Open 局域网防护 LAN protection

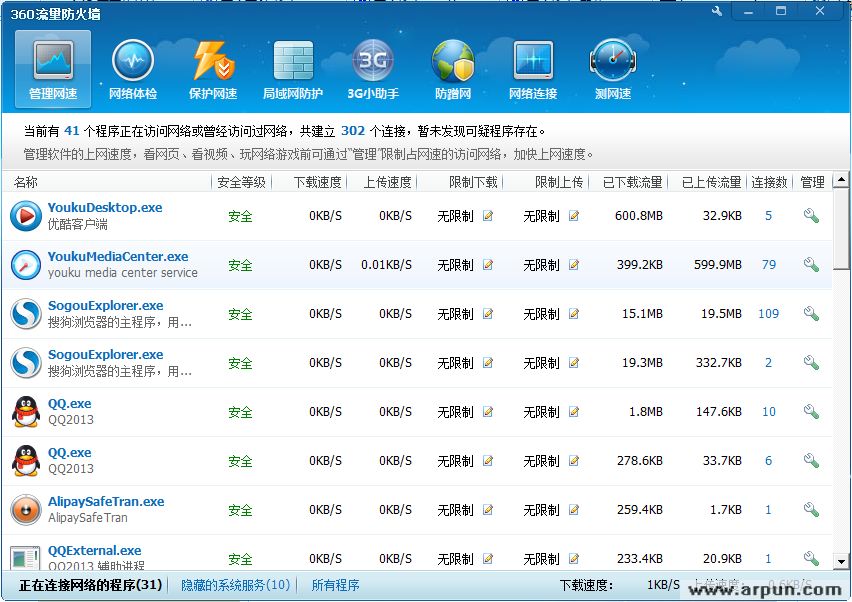(293, 69)
